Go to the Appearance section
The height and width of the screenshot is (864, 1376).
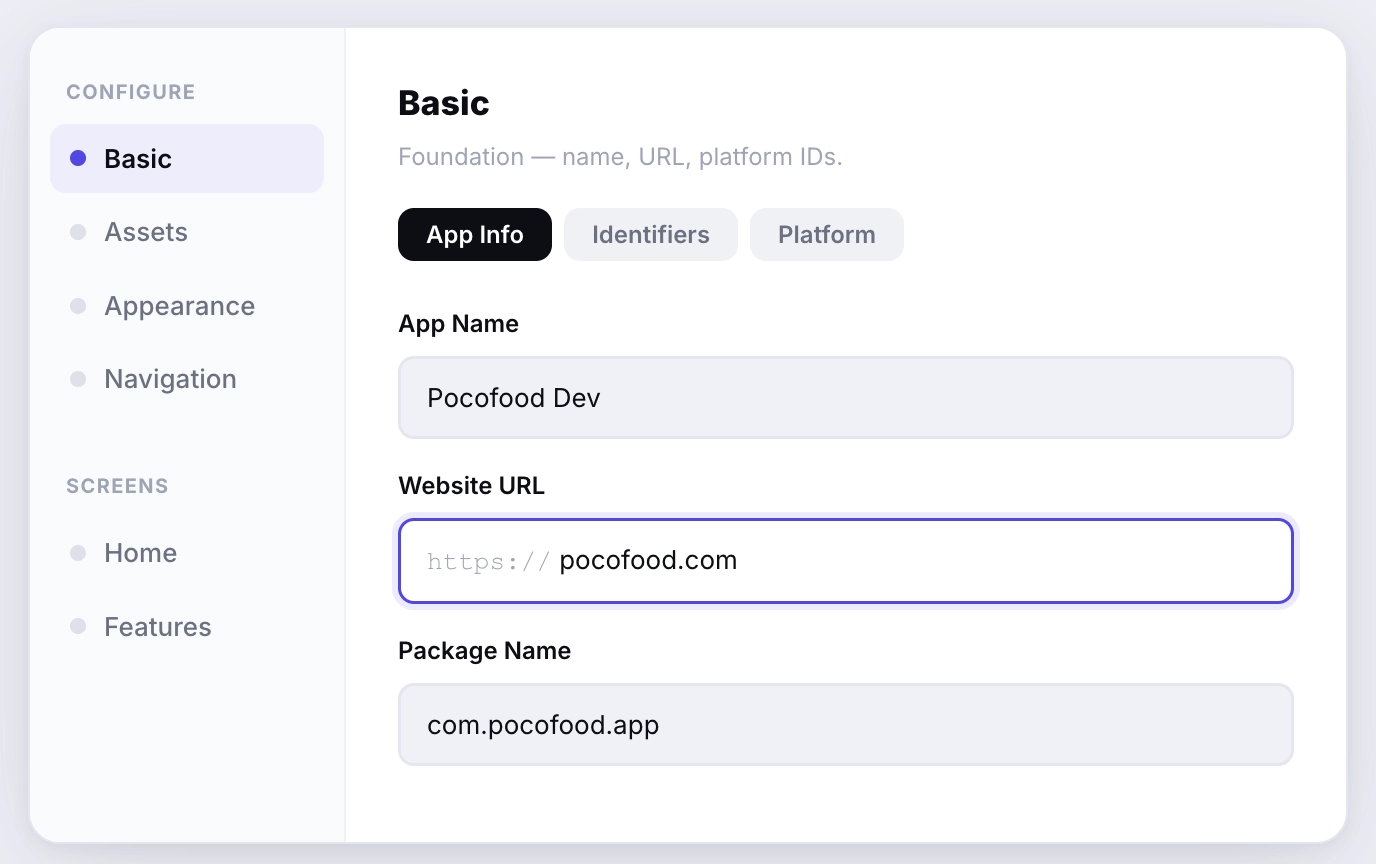pyautogui.click(x=187, y=306)
